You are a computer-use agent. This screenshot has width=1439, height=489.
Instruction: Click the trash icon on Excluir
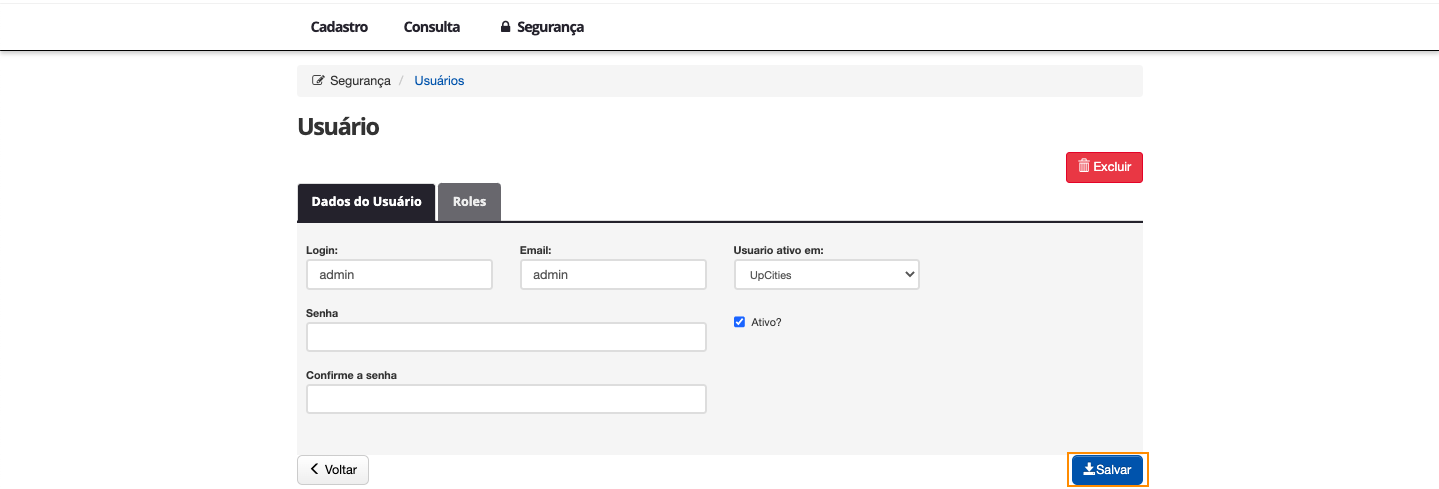[1083, 166]
